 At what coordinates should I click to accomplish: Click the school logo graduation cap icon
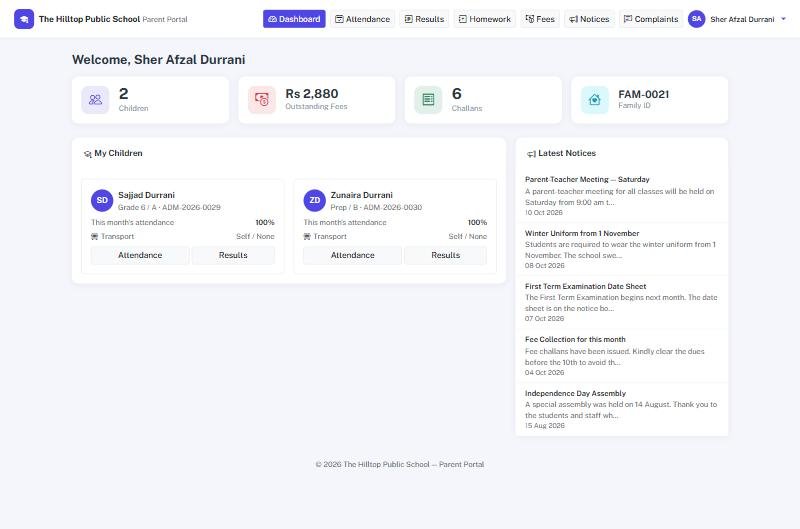24,19
